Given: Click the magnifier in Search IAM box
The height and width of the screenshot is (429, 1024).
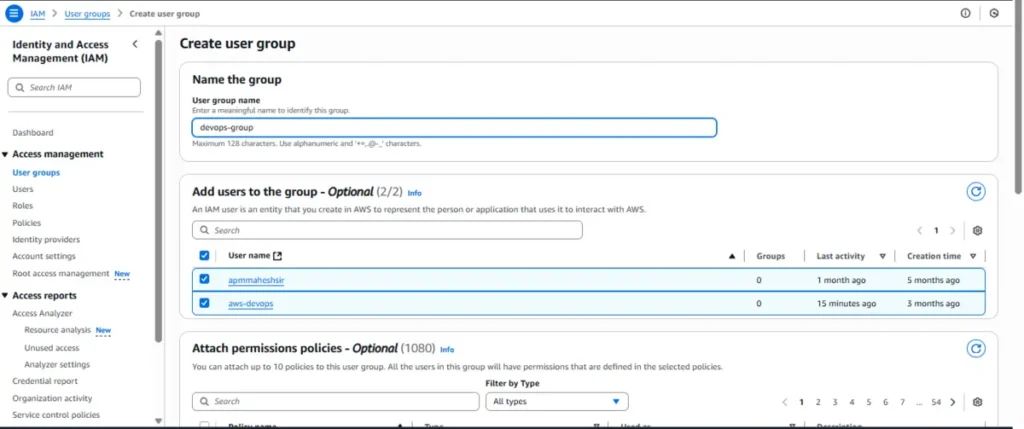Looking at the screenshot, I should click(x=20, y=87).
